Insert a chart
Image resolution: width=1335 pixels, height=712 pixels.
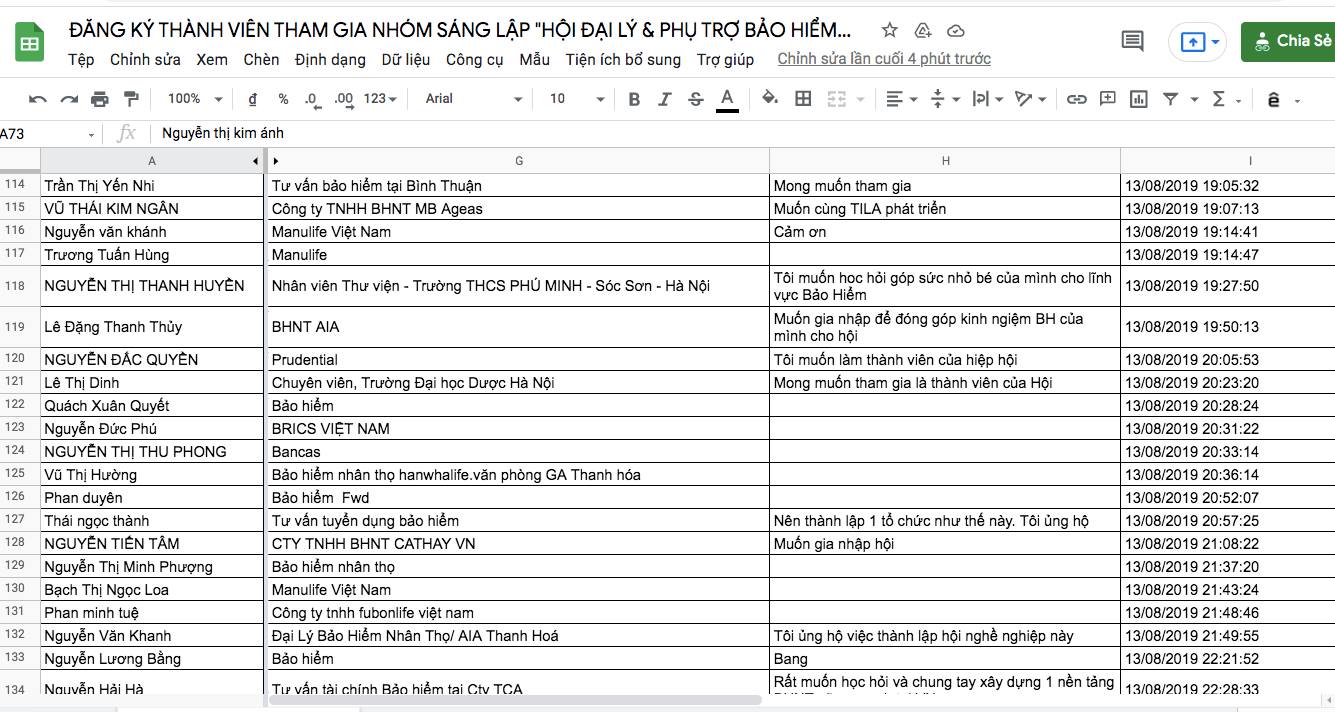pyautogui.click(x=1138, y=99)
